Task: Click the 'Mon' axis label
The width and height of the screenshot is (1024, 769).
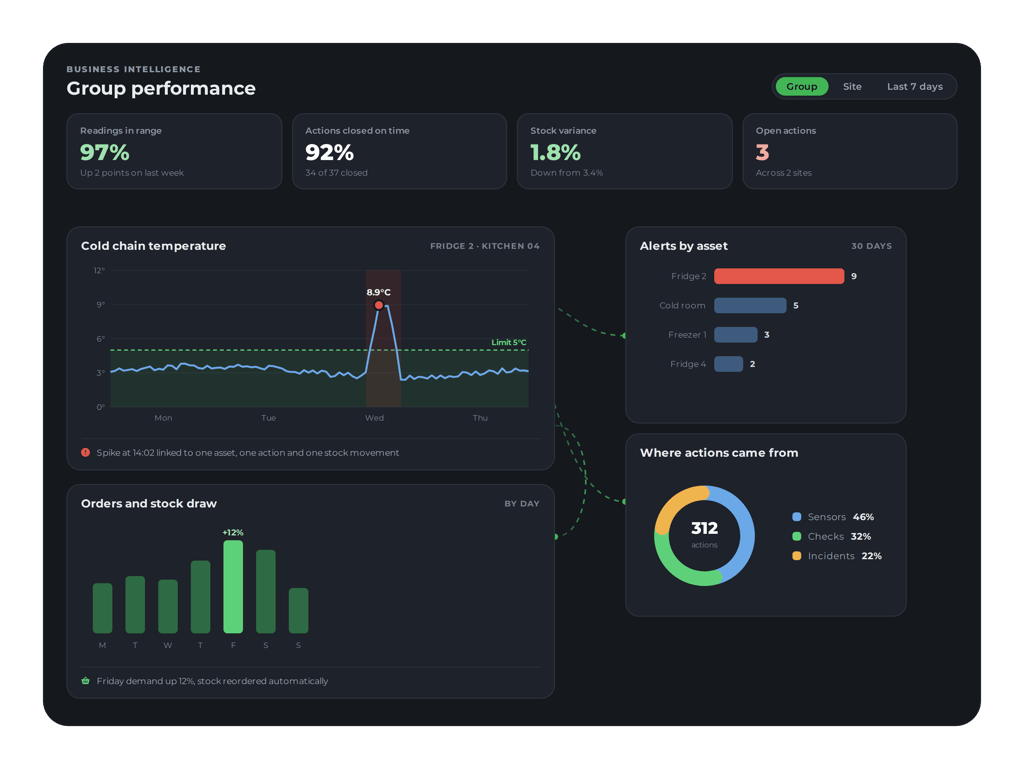Action: point(163,418)
